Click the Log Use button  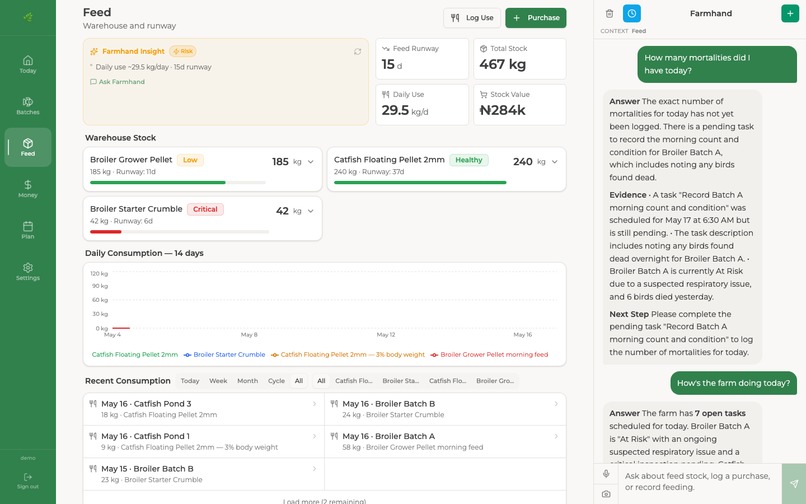coord(472,17)
